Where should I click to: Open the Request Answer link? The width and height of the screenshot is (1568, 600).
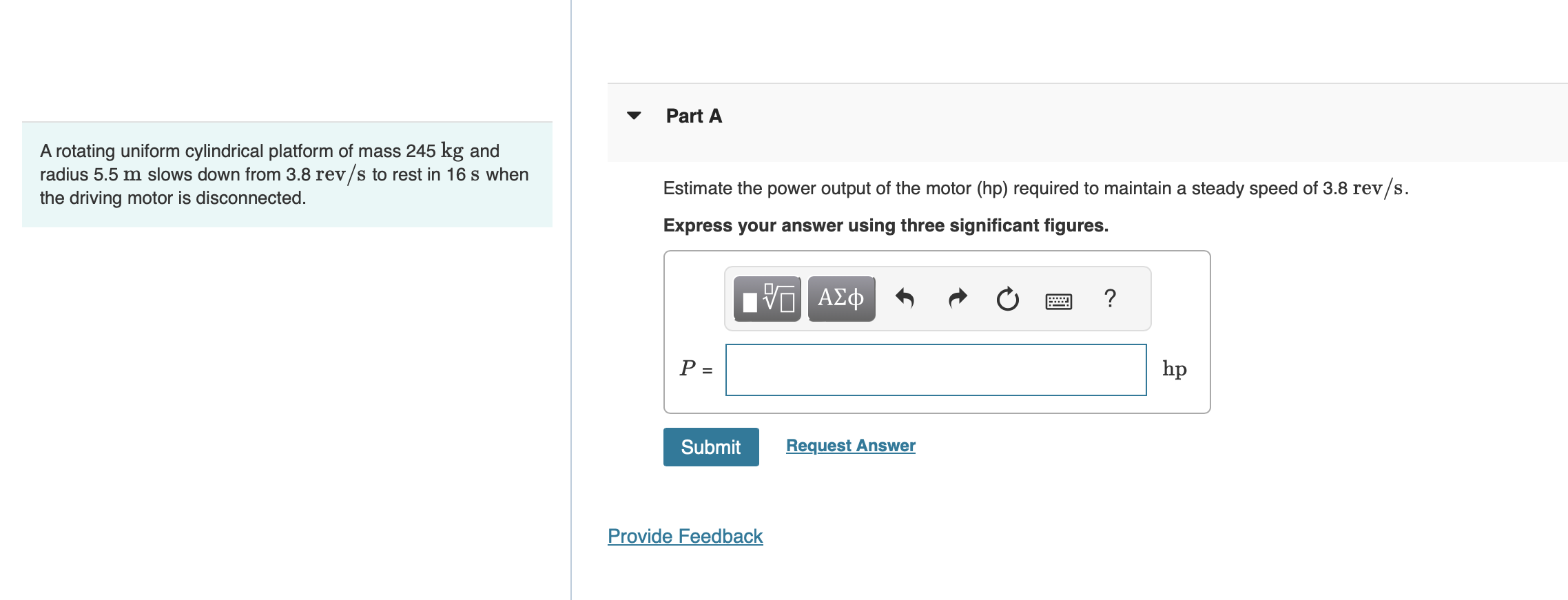[851, 446]
